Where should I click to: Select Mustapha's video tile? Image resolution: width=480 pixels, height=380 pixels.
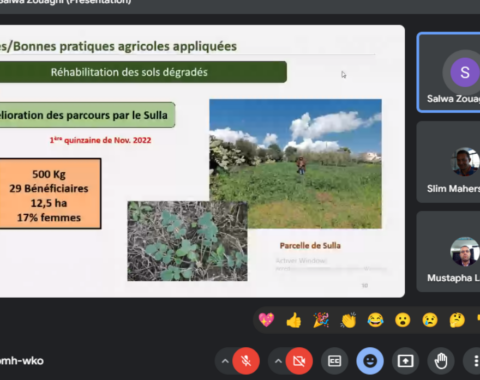pos(449,252)
